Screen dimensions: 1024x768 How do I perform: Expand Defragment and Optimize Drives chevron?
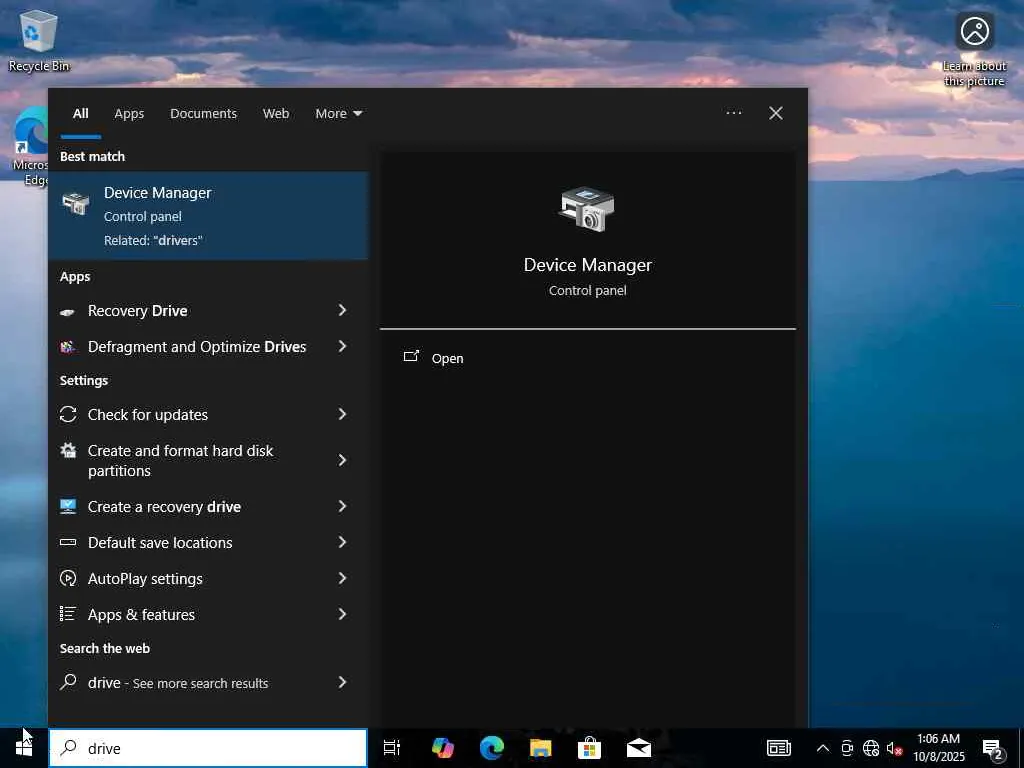342,346
